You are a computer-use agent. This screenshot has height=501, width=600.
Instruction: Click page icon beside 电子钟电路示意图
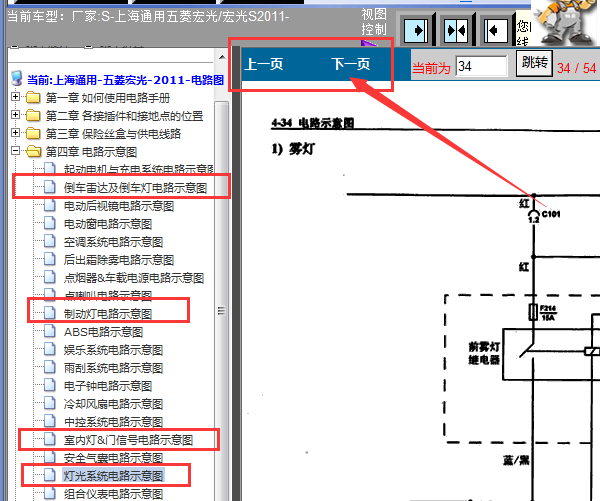coord(49,385)
